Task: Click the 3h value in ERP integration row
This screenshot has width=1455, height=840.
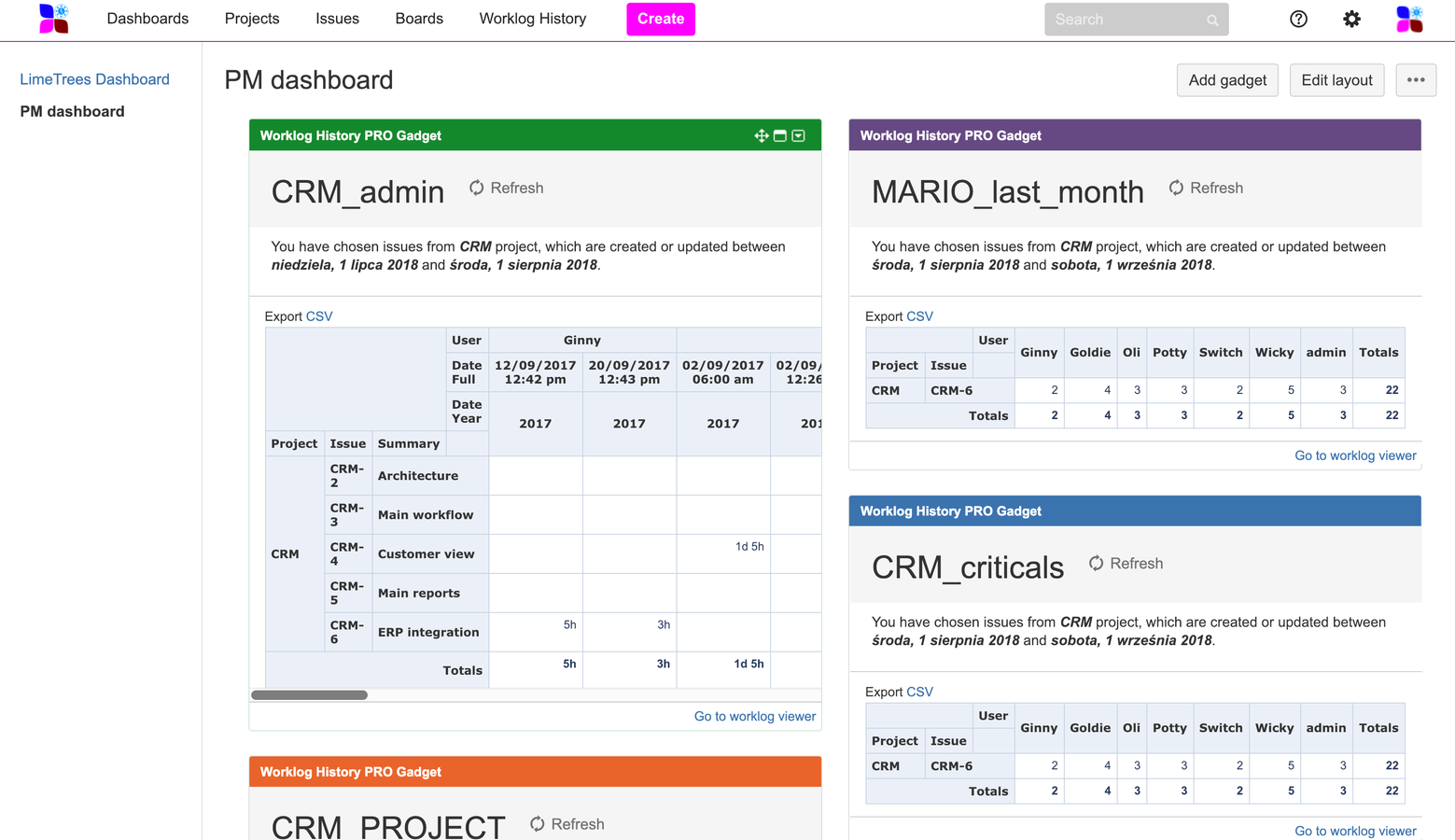Action: click(664, 625)
